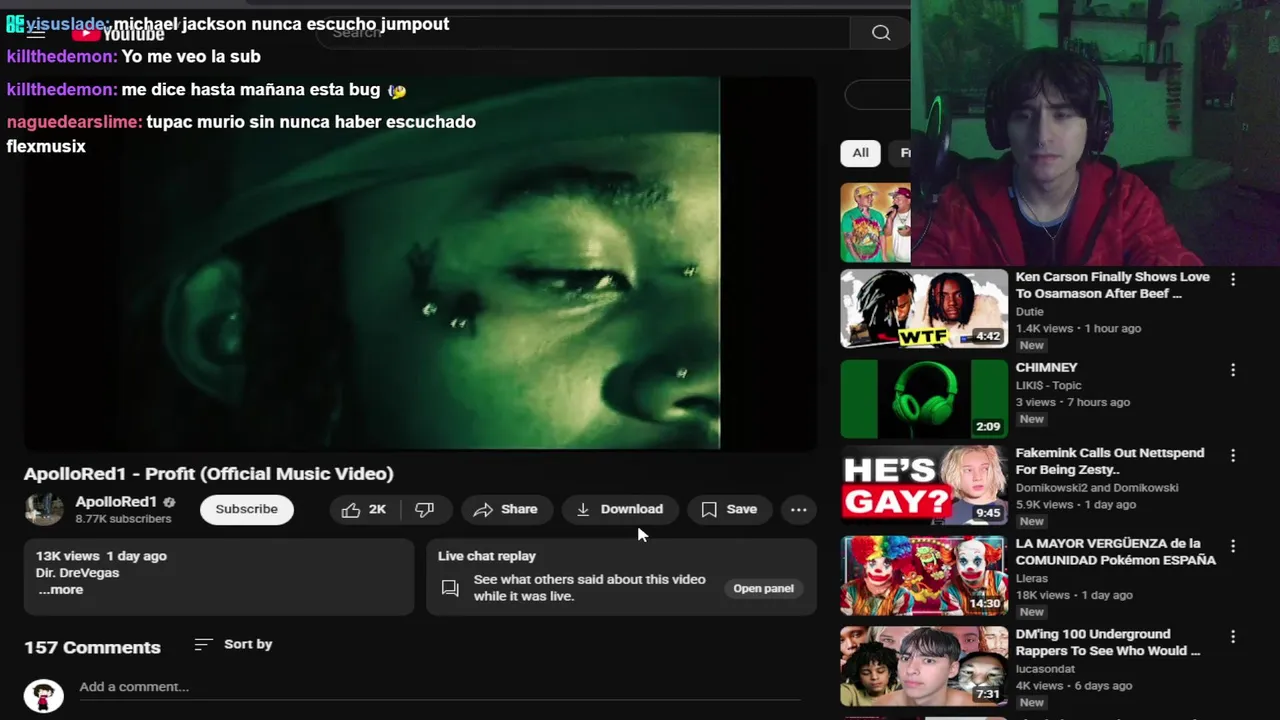This screenshot has width=1280, height=720.
Task: Open the Pokémon España clowns thumbnail
Action: (x=924, y=575)
